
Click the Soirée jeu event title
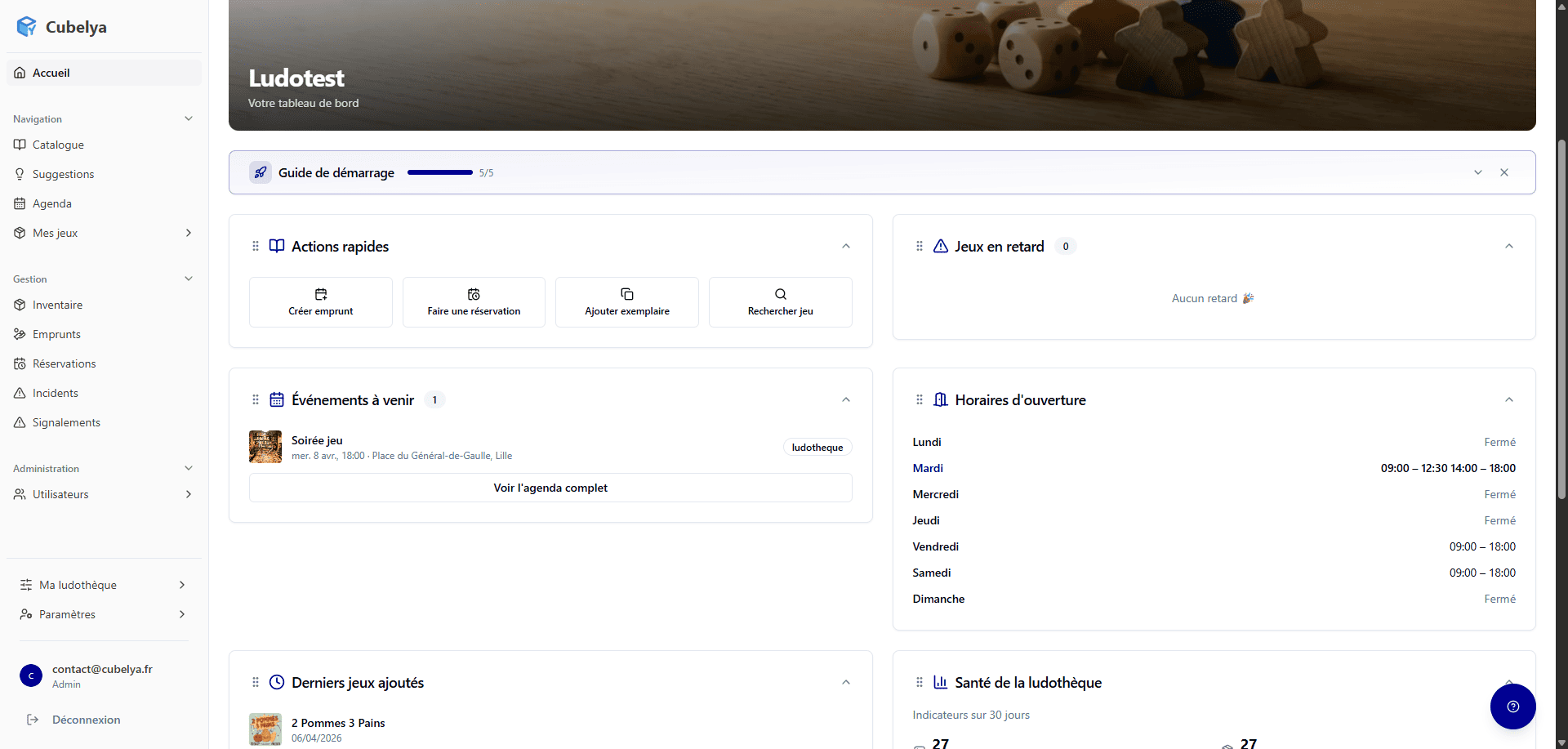click(x=317, y=440)
